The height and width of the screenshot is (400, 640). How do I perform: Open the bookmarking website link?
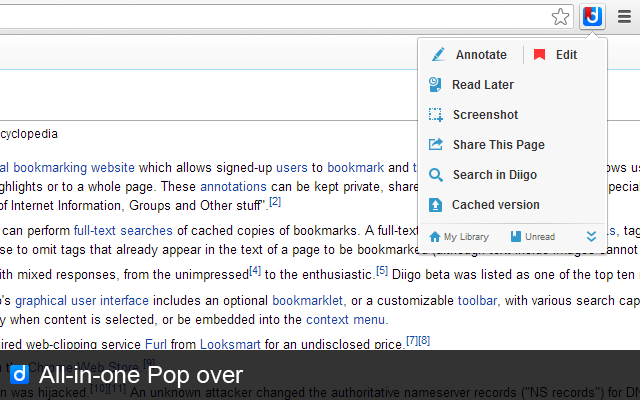click(74, 168)
